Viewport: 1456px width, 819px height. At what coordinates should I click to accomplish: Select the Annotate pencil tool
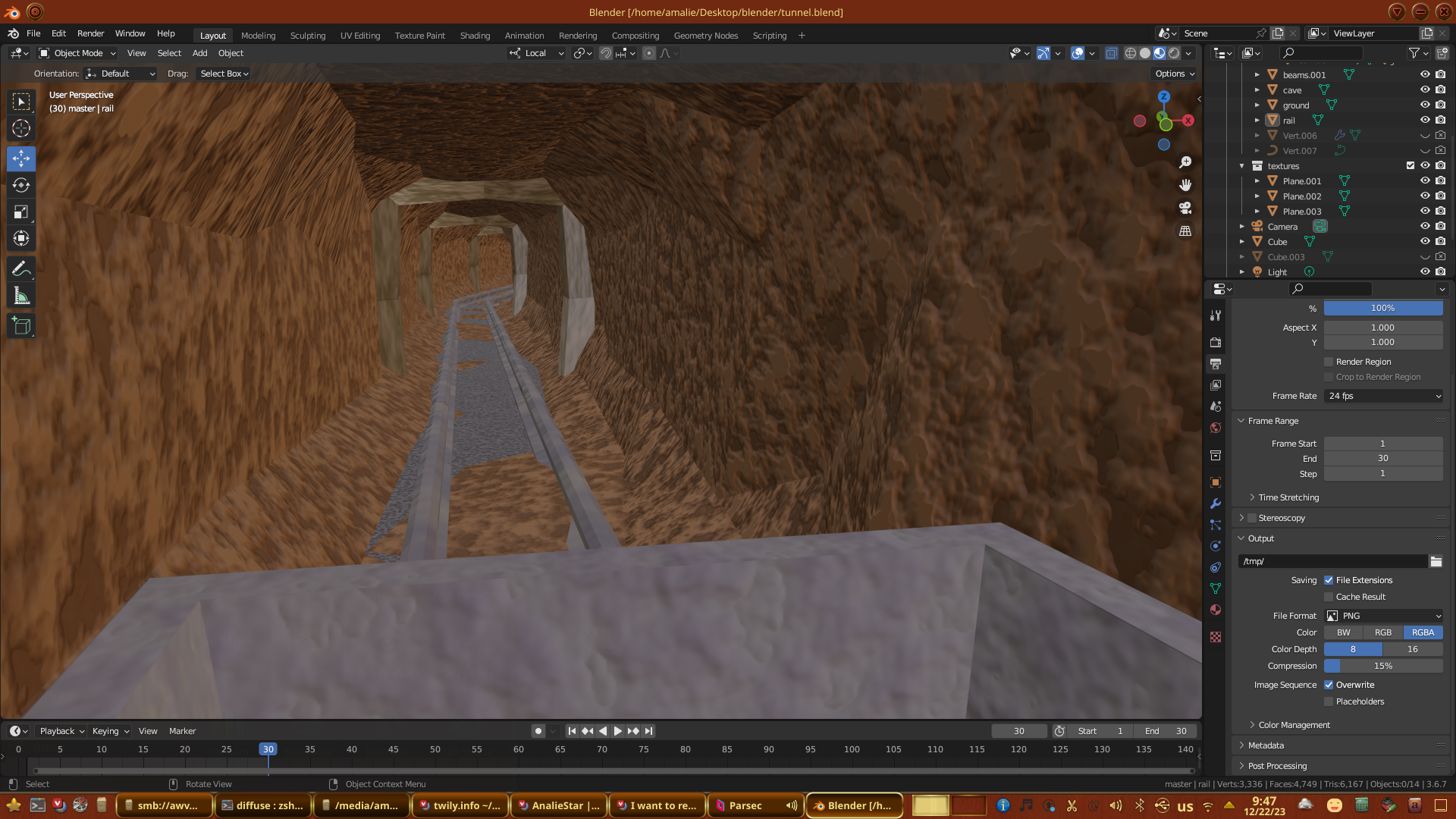point(21,269)
